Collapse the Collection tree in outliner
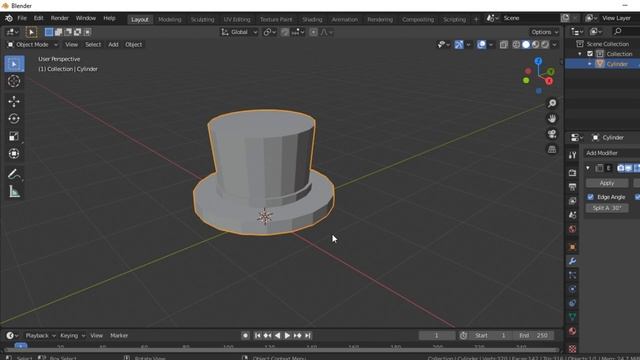The height and width of the screenshot is (360, 640). [580, 54]
